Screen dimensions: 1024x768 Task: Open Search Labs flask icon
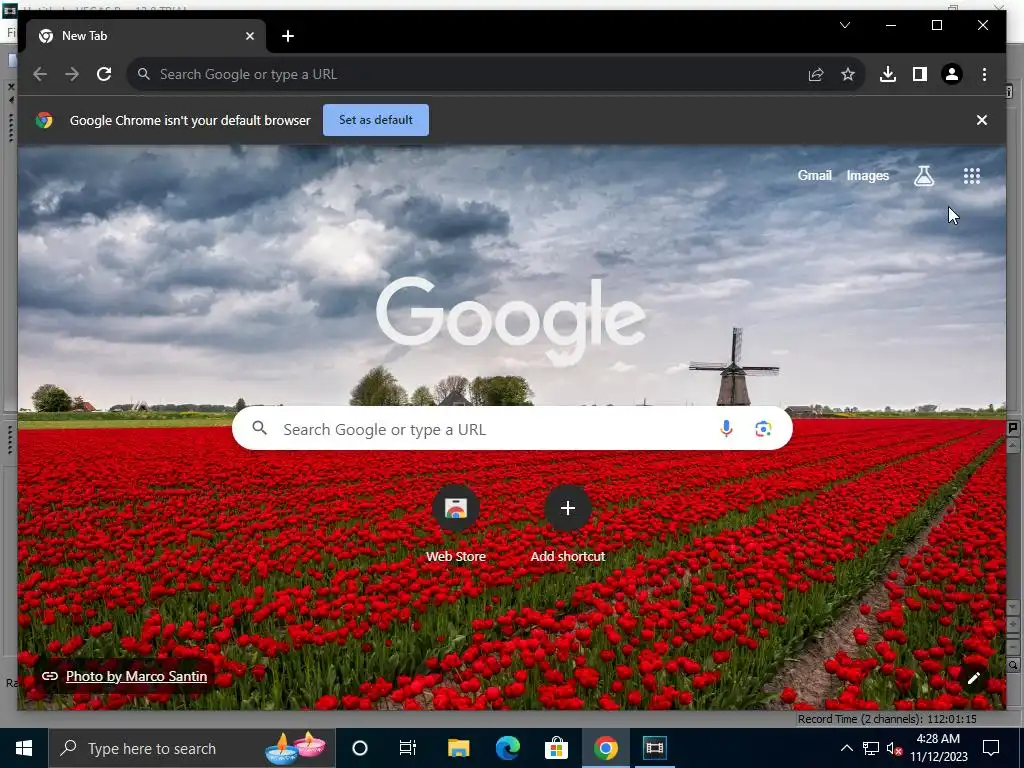click(x=923, y=176)
